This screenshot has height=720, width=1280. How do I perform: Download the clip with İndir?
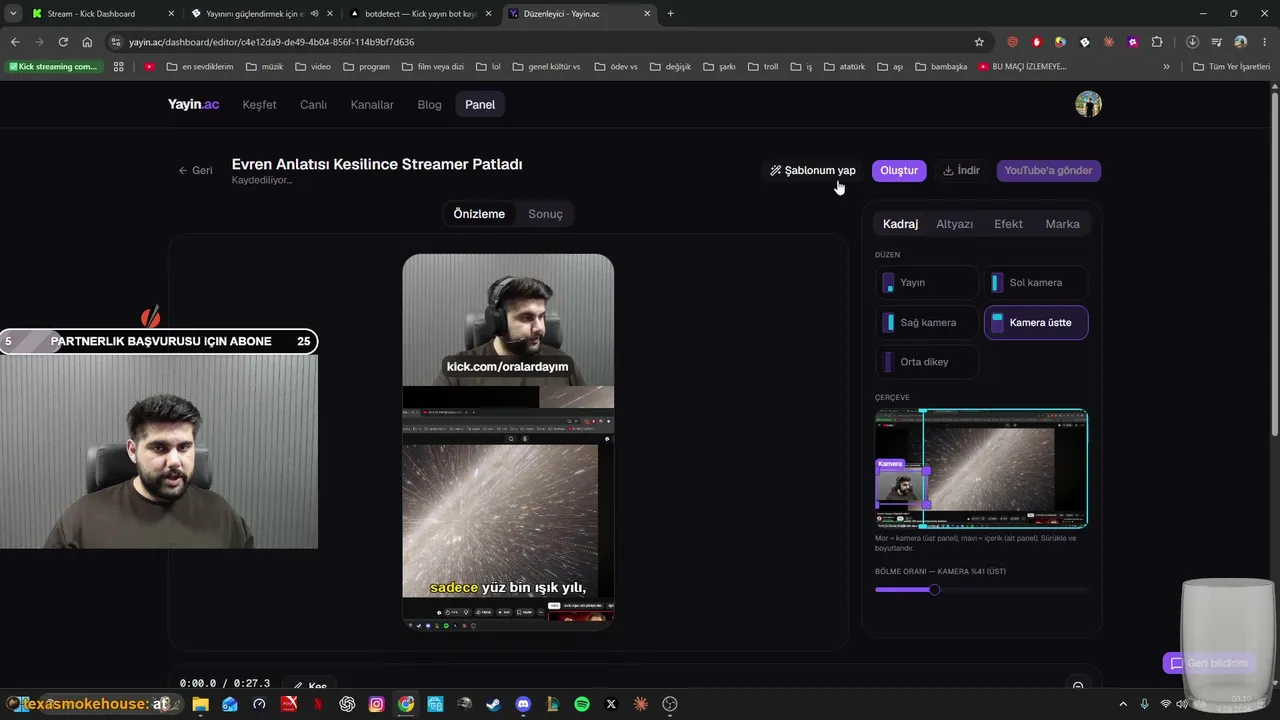click(x=962, y=171)
